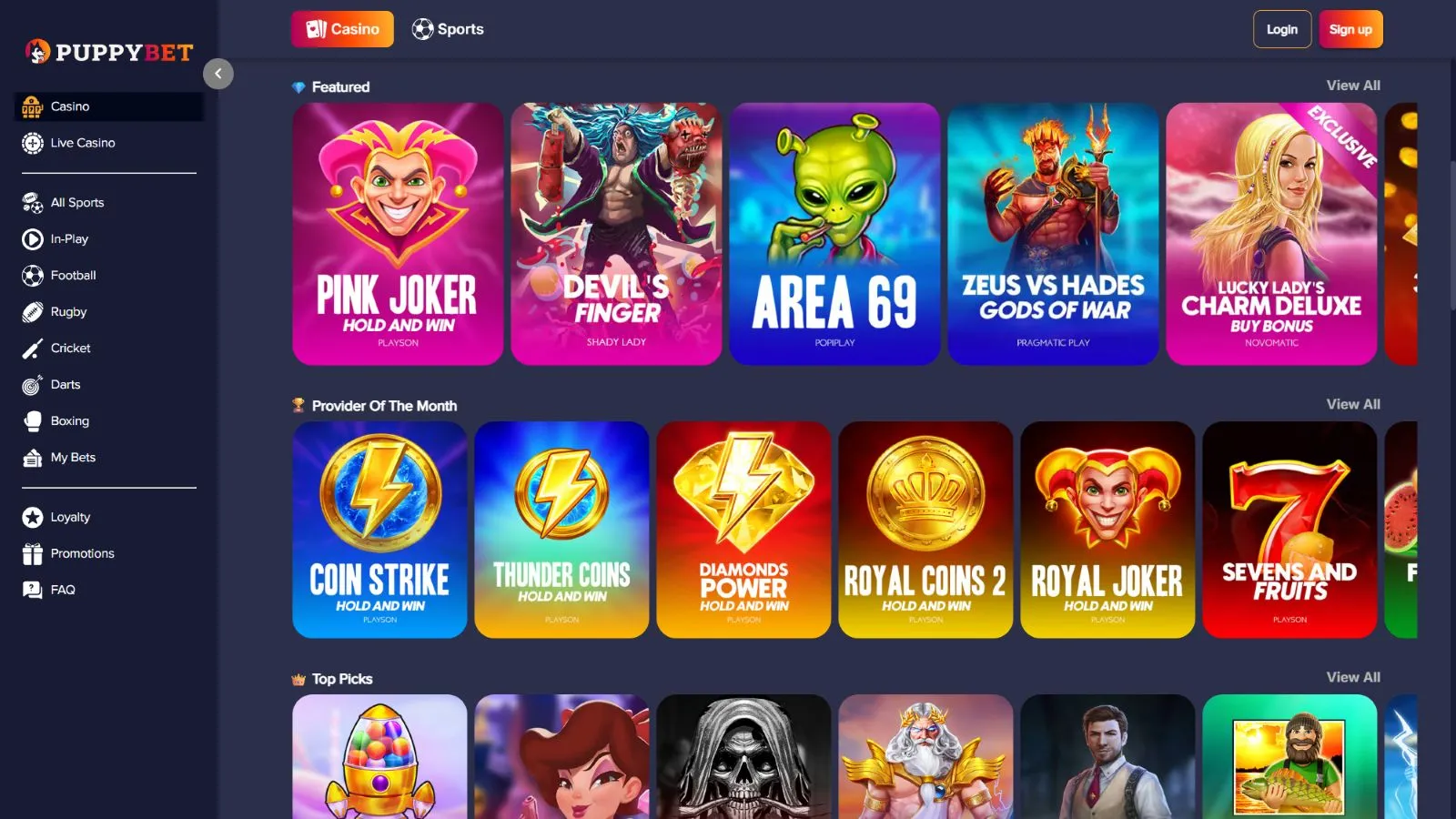
Task: Click the Login button
Action: [x=1282, y=29]
